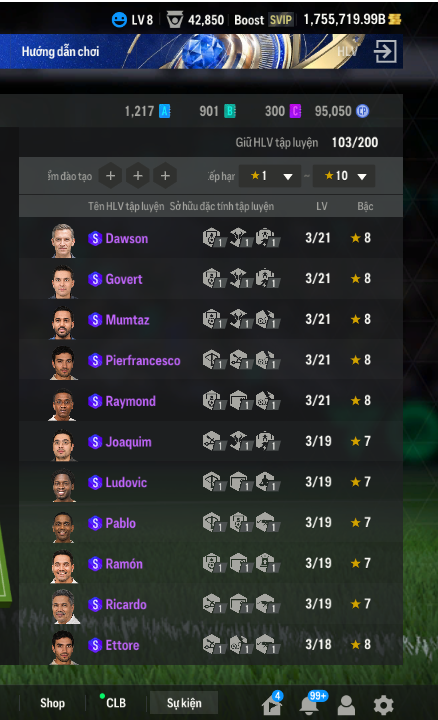Viewport: 438px width, 720px height.
Task: Open notifications bell with 99+ badge
Action: (x=311, y=703)
